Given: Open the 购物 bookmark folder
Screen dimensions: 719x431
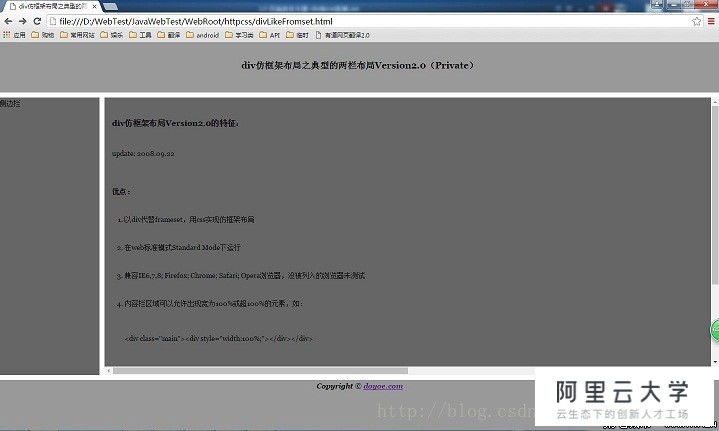Looking at the screenshot, I should click(x=43, y=35).
